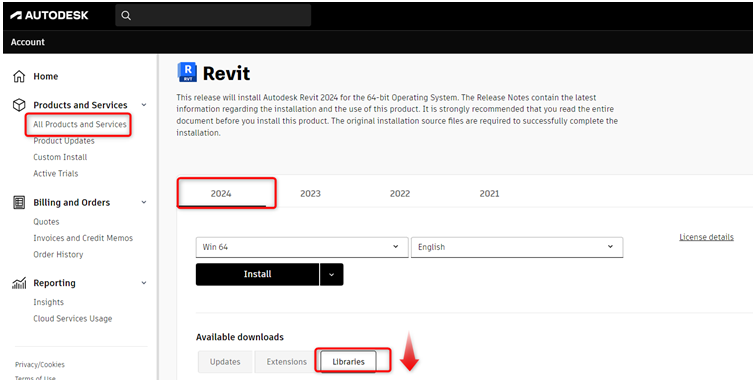This screenshot has height=392, width=753.
Task: Open the English language dropdown
Action: pos(517,247)
